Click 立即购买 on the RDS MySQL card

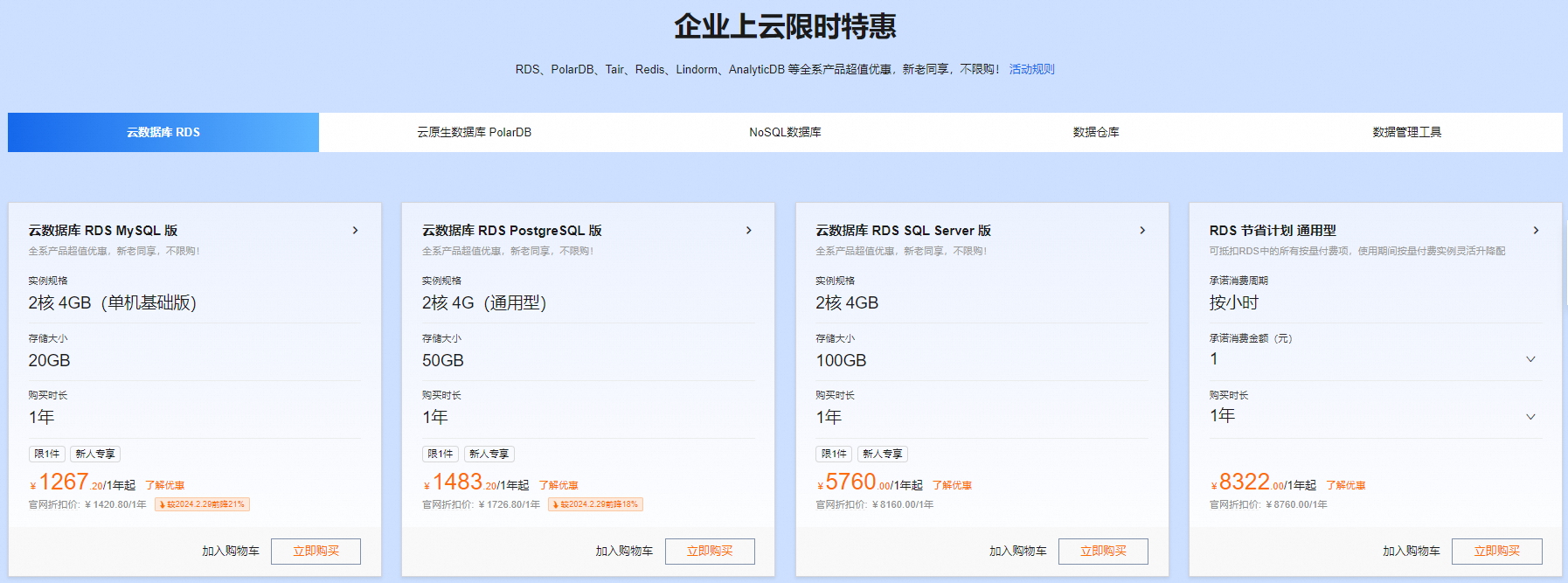coord(316,552)
